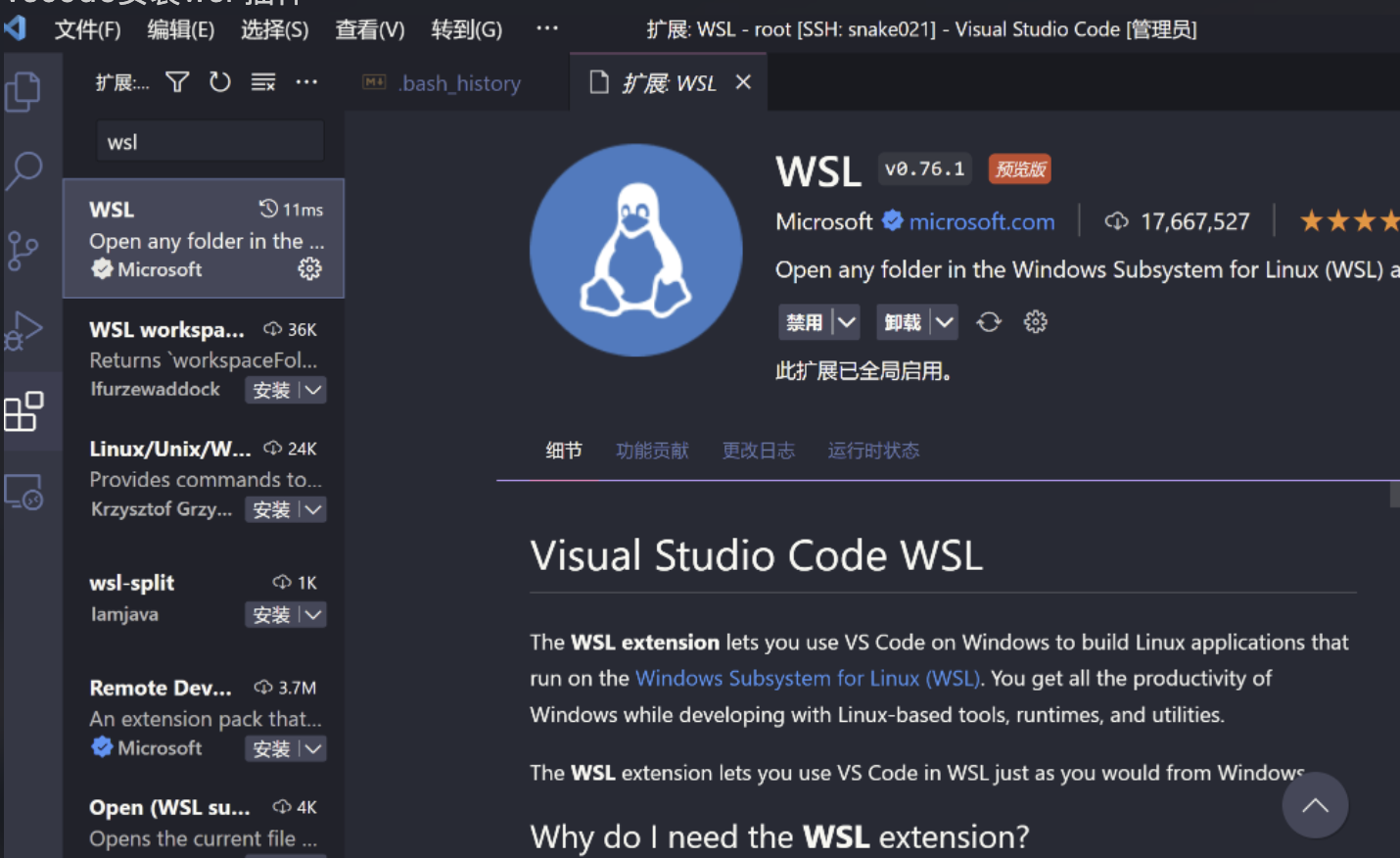Viewport: 1400px width, 858px height.
Task: Open extensions panel more actions menu
Action: pyautogui.click(x=306, y=82)
